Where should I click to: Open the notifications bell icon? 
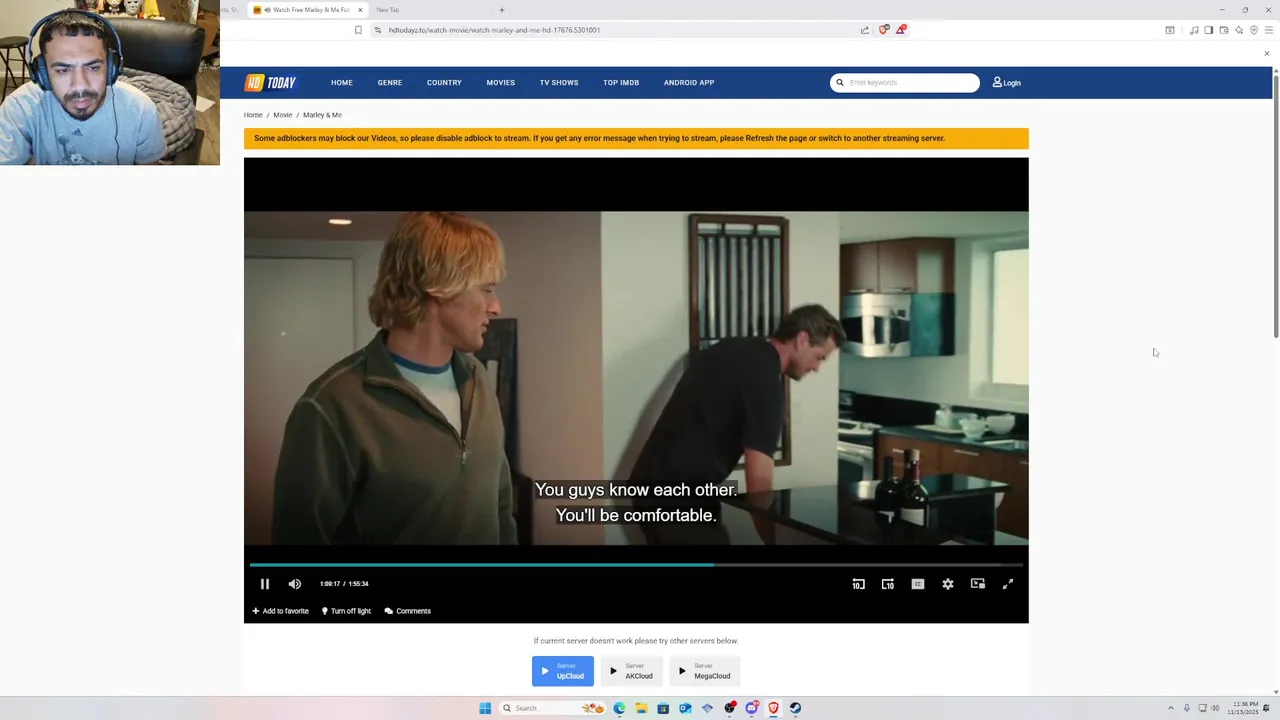(1266, 708)
